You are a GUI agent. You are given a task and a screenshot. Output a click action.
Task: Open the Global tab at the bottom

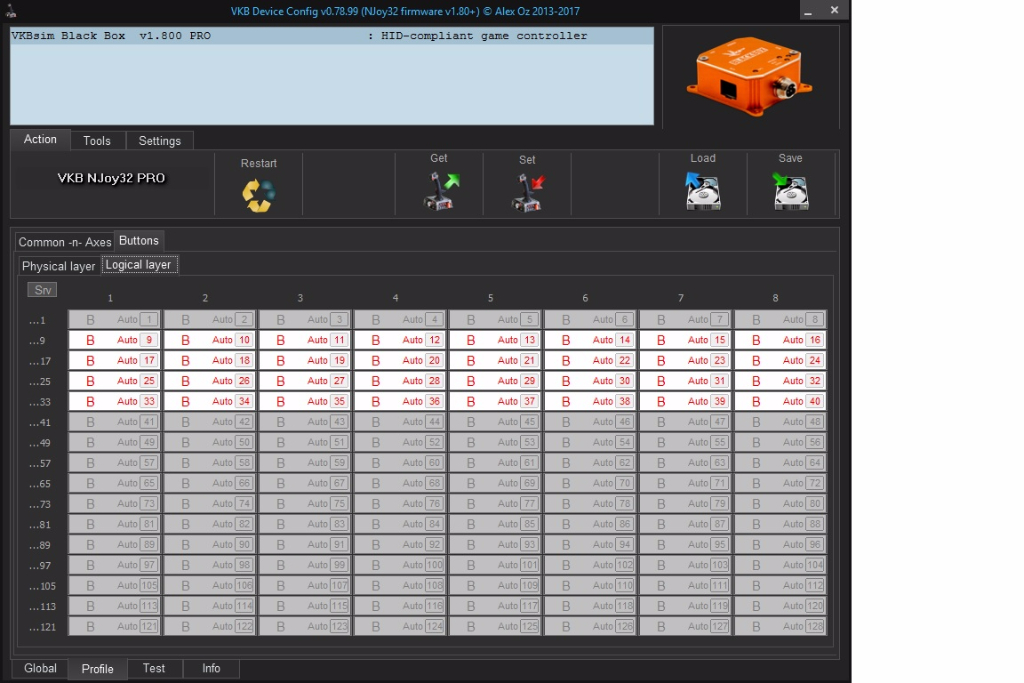[x=40, y=668]
